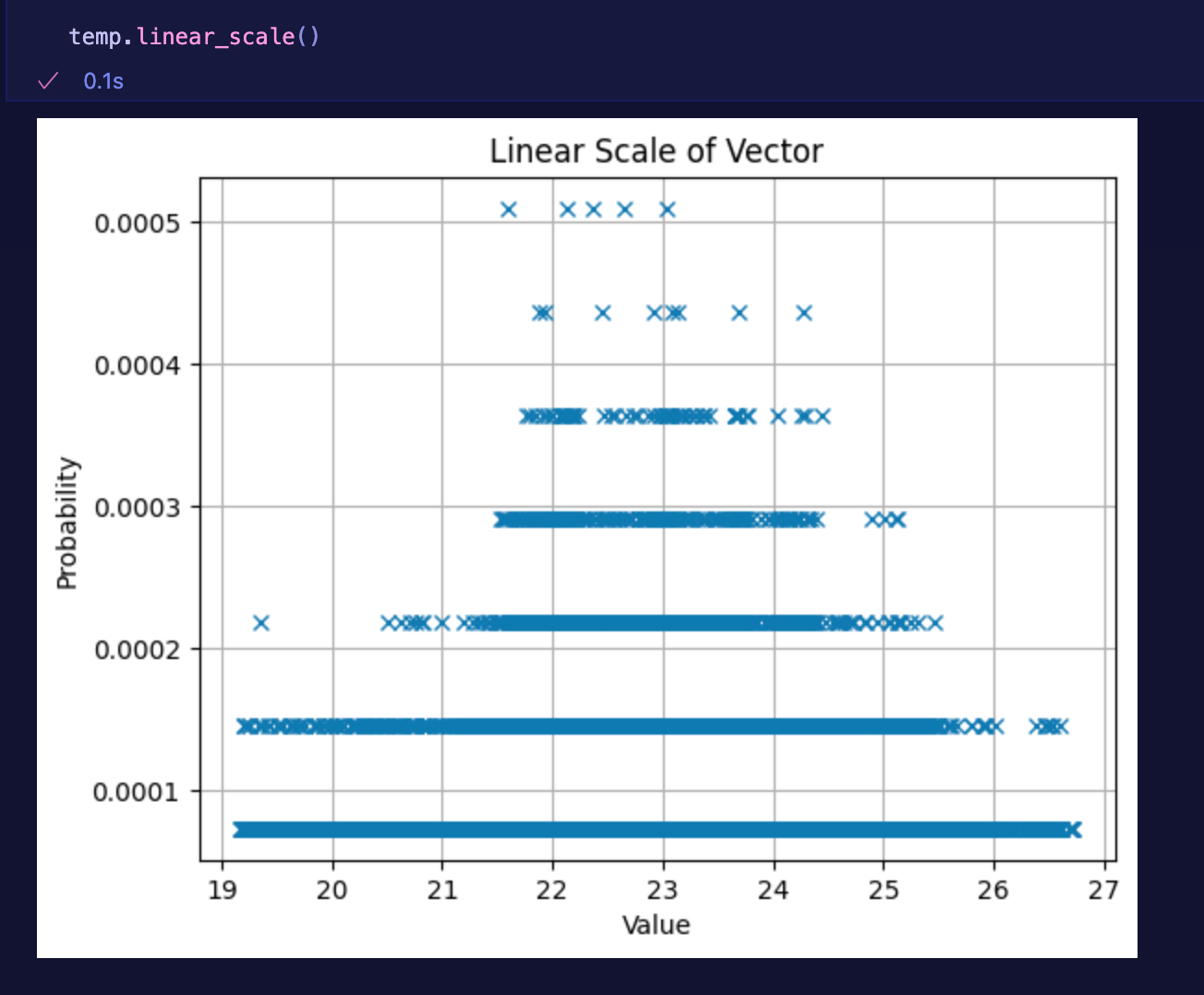The image size is (1204, 995).
Task: Click the x-axis tick label 21
Action: 442,890
